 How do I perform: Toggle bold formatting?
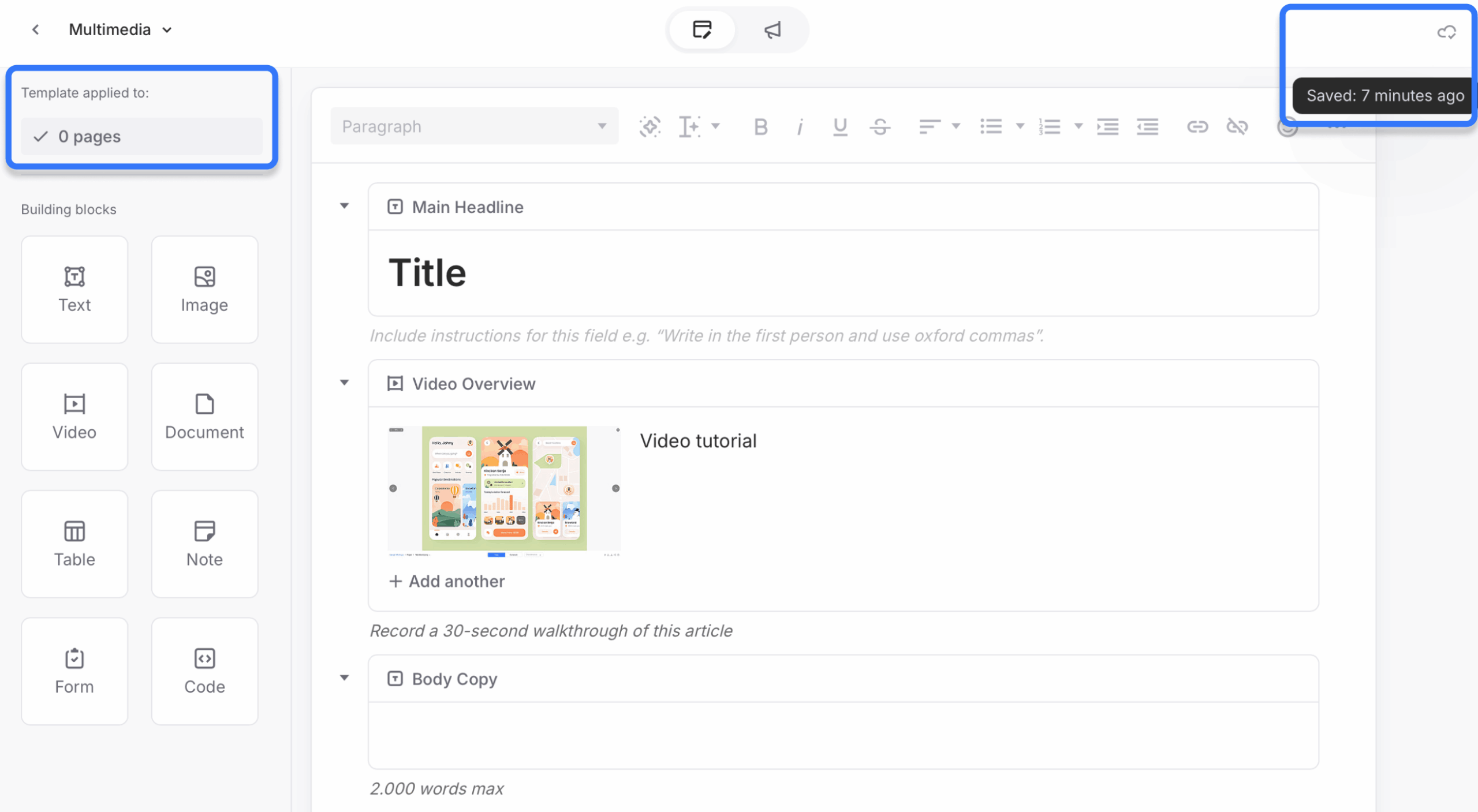761,126
